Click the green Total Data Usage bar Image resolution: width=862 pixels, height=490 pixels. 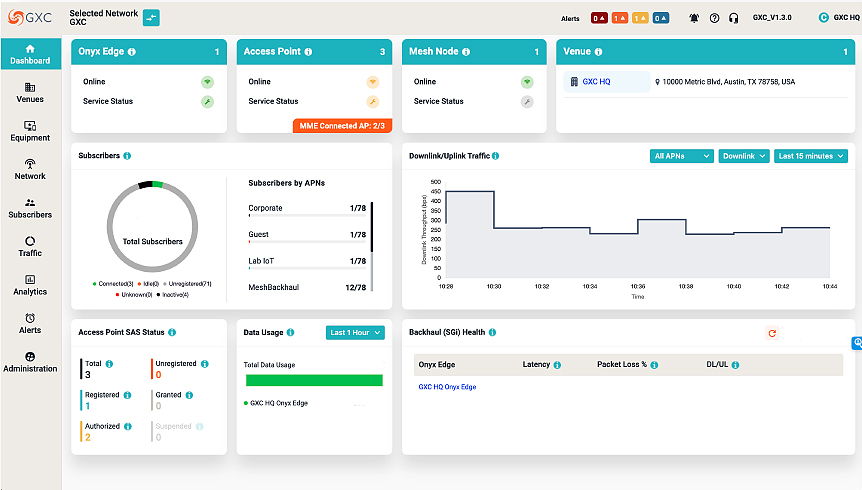click(313, 380)
